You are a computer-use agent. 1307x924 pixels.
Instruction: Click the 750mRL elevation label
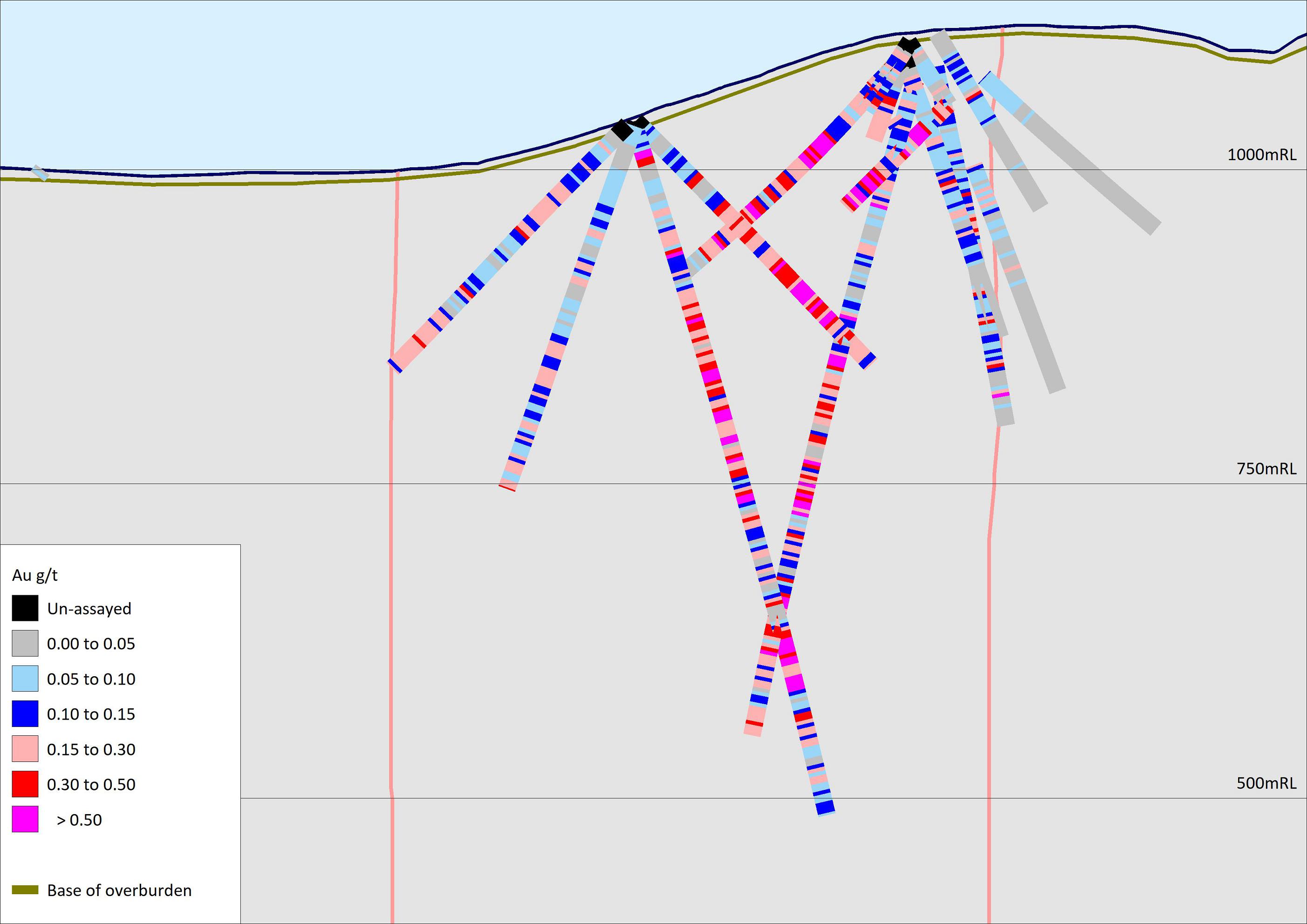point(1266,469)
